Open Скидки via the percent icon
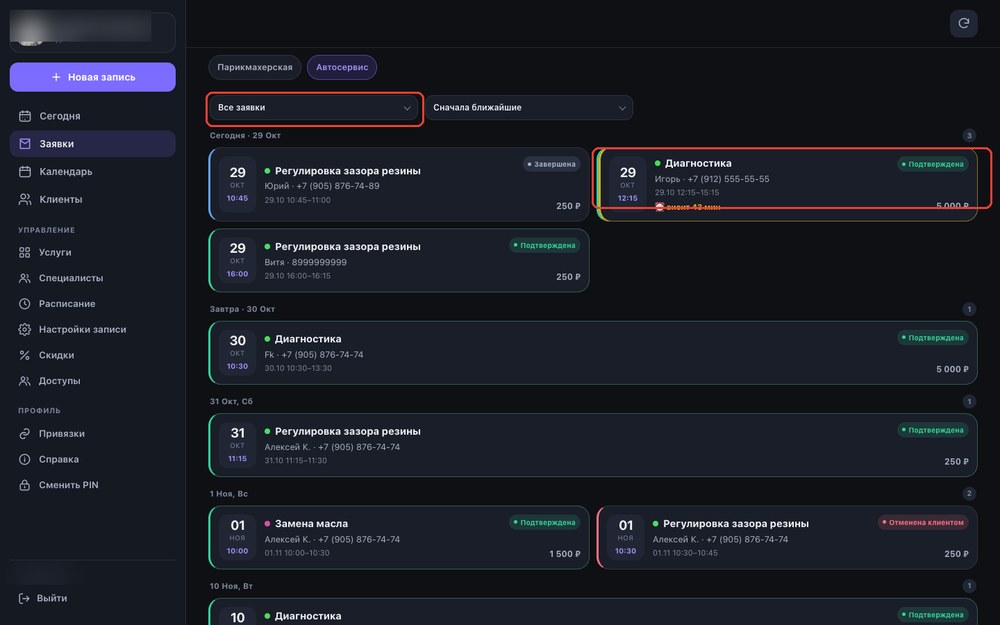 coord(24,355)
